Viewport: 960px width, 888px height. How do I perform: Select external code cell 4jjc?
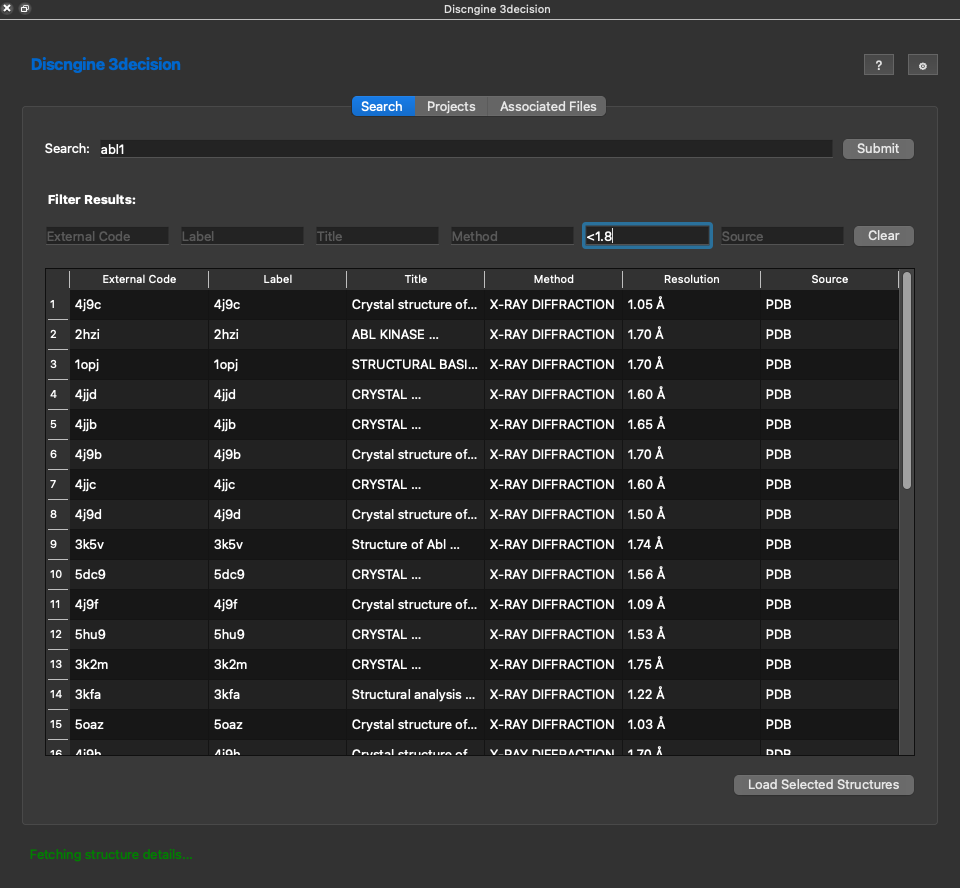point(139,484)
